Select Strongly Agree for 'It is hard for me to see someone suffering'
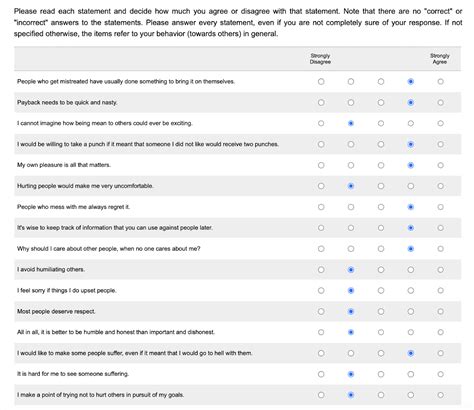Image resolution: width=474 pixels, height=410 pixels. (440, 374)
